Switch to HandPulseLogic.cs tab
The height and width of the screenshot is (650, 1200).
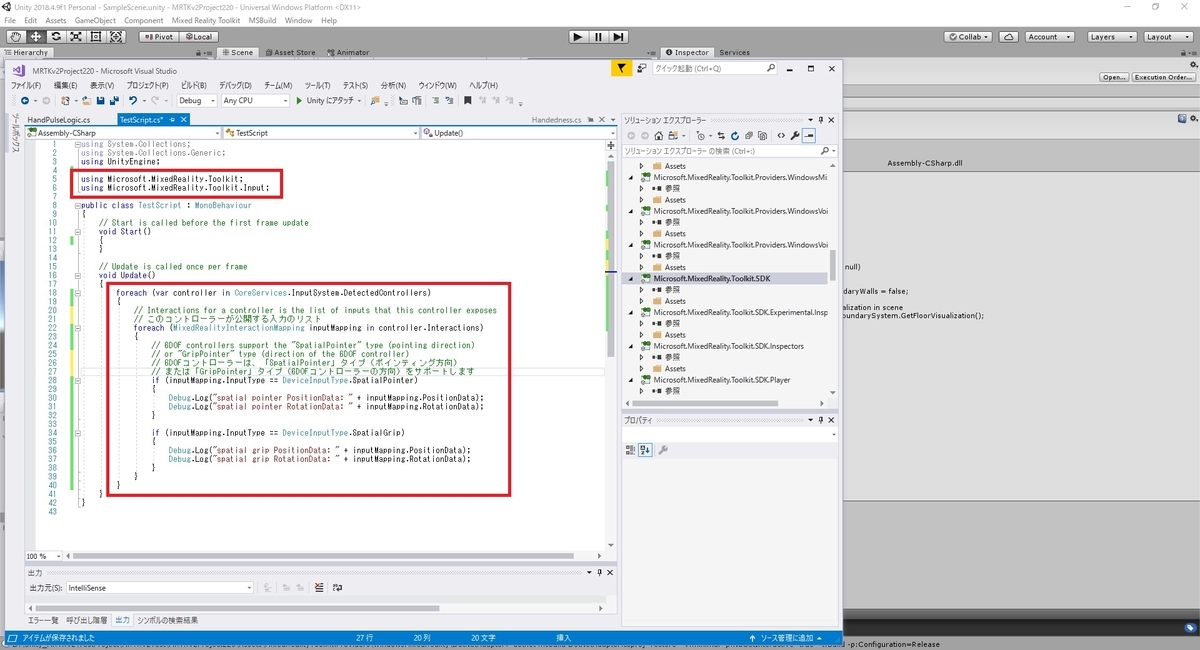point(59,119)
